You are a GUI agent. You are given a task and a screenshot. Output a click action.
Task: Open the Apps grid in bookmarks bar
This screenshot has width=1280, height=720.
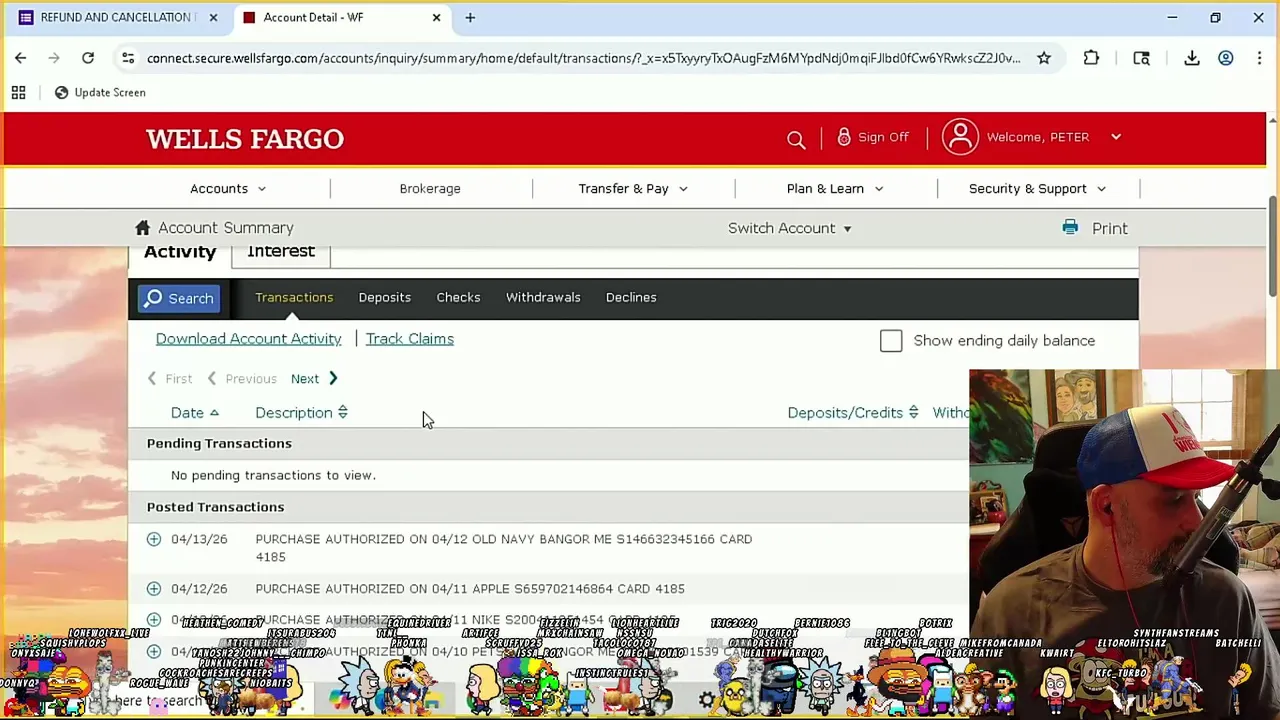click(x=18, y=92)
